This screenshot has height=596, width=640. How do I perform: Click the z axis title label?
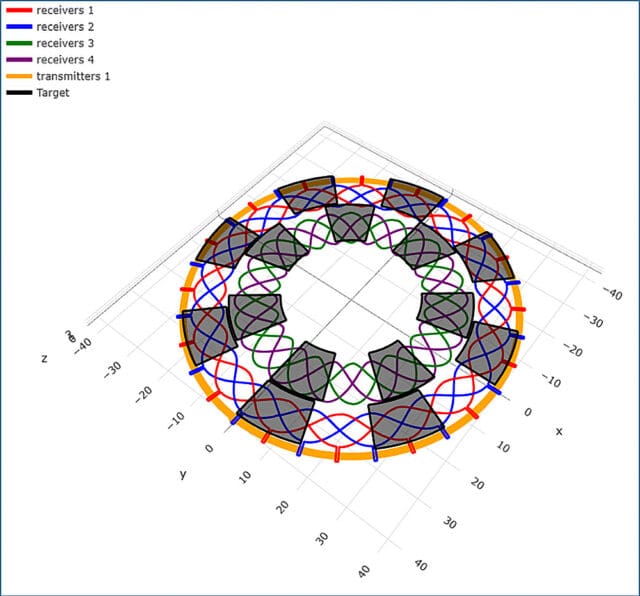tap(44, 358)
